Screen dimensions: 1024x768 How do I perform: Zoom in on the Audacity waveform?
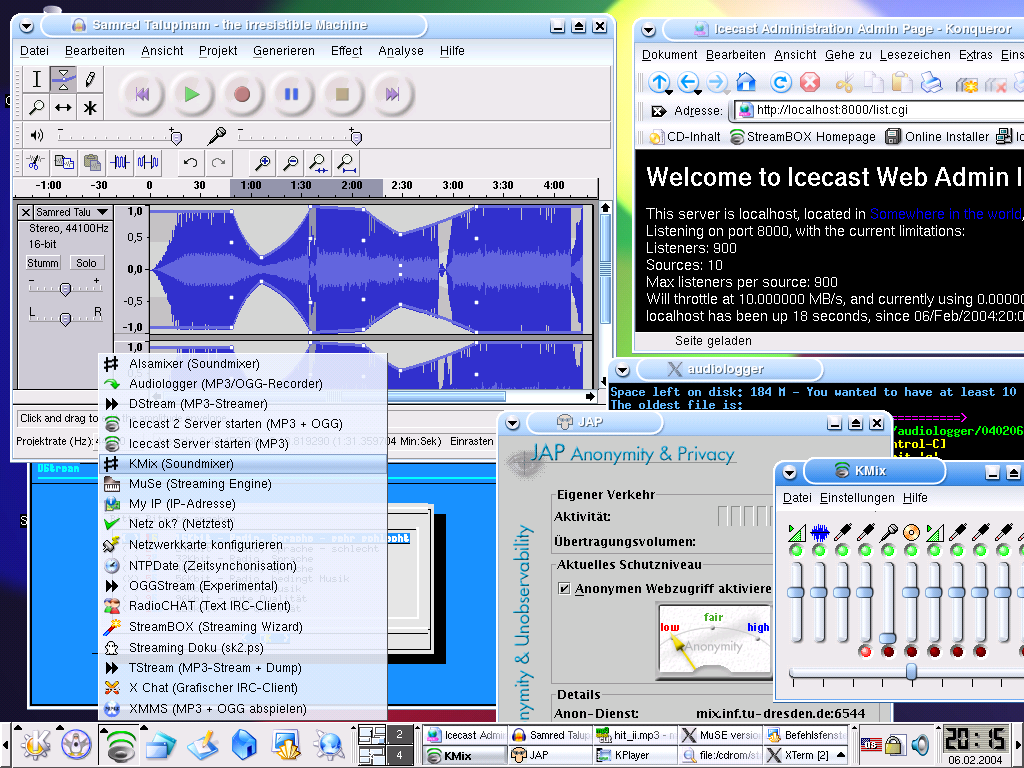click(263, 163)
